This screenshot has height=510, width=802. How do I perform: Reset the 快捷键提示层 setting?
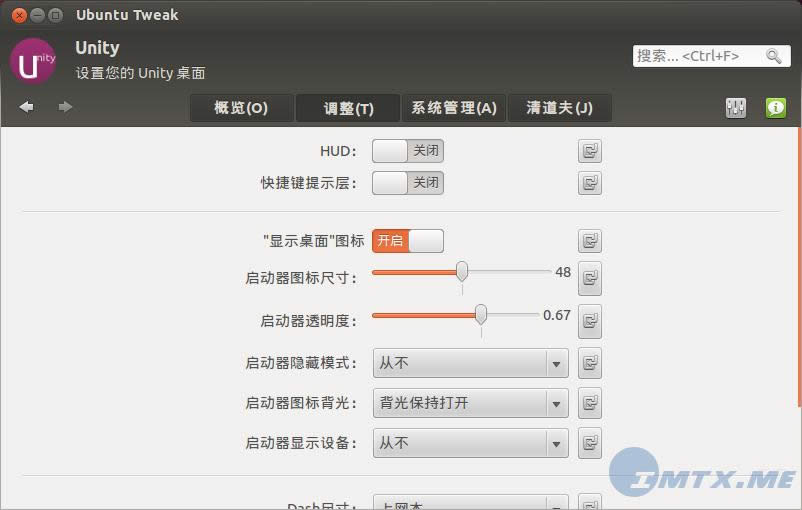[590, 183]
